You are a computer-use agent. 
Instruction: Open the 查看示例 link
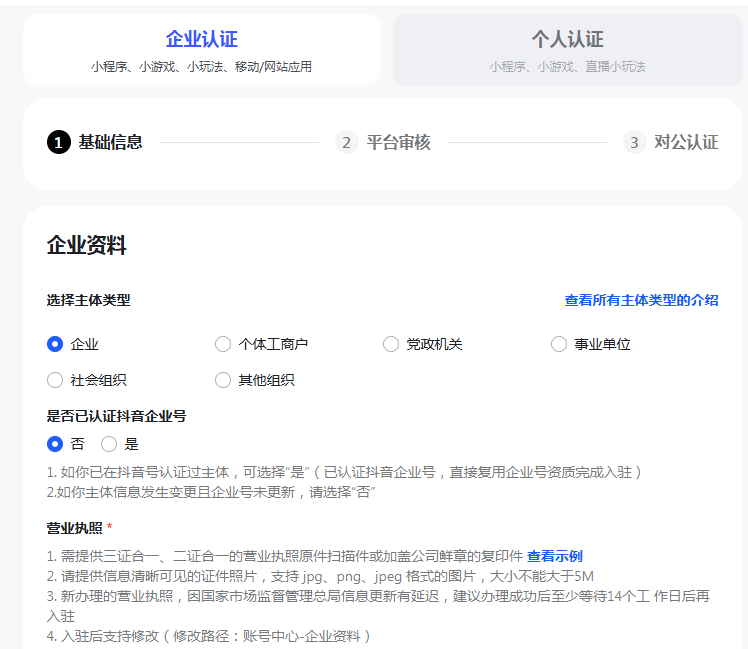point(554,556)
